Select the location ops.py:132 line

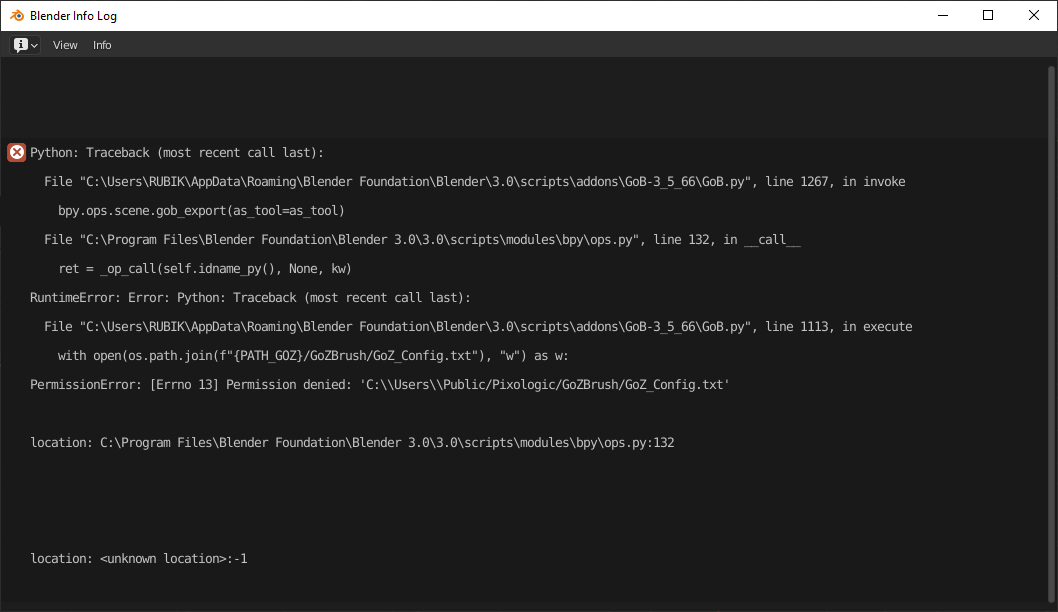pyautogui.click(x=352, y=443)
